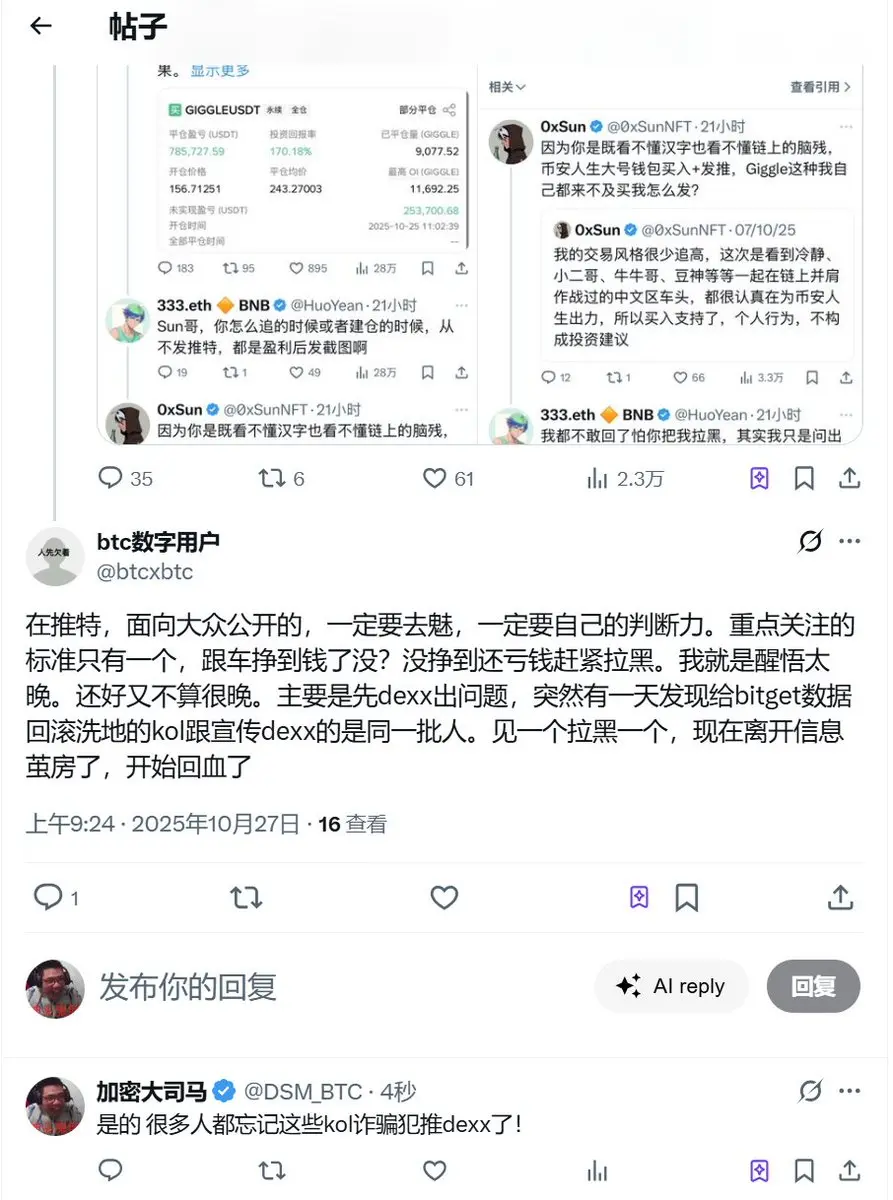Image resolution: width=893 pixels, height=1200 pixels.
Task: Click the AI reply button
Action: click(x=671, y=986)
